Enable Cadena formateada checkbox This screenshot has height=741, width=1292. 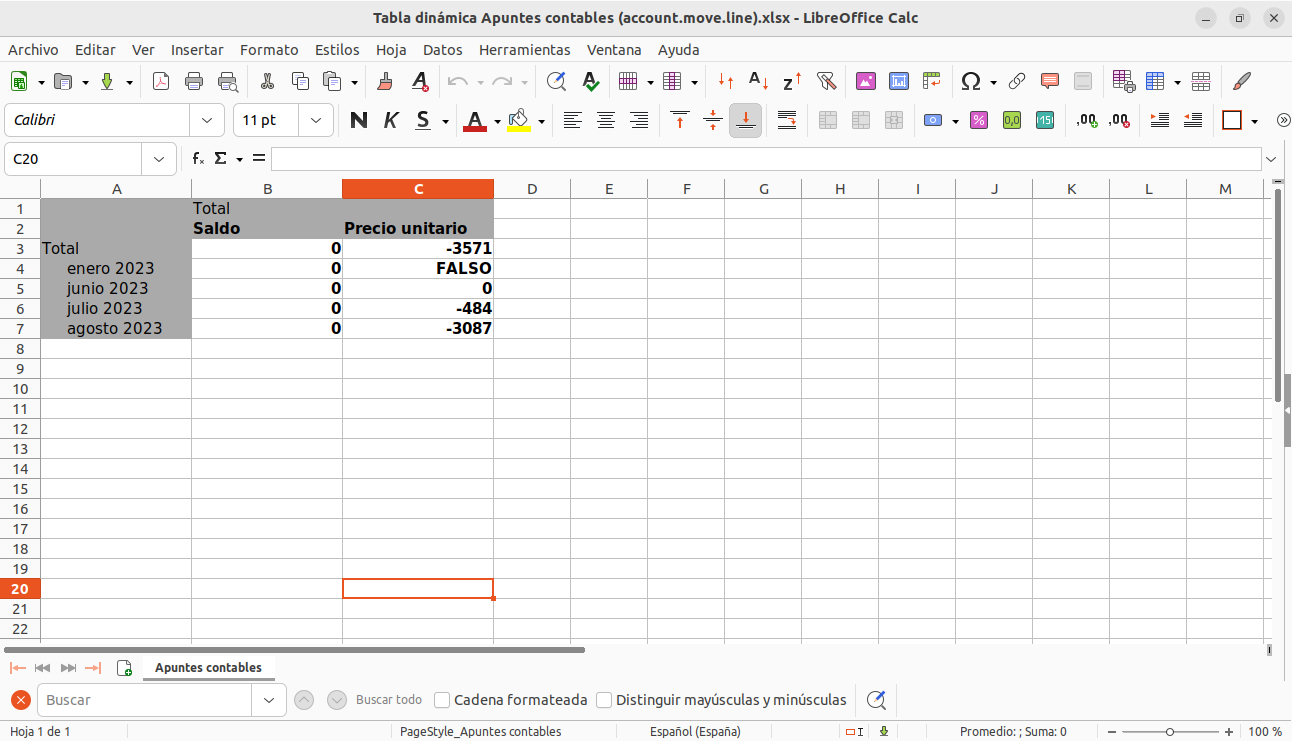click(x=443, y=700)
